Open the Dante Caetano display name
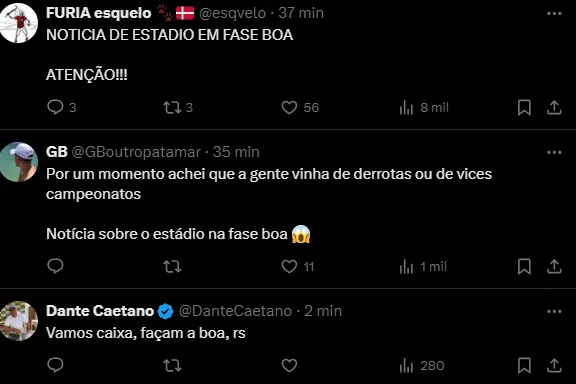Viewport: 576px width, 384px height. (100, 311)
